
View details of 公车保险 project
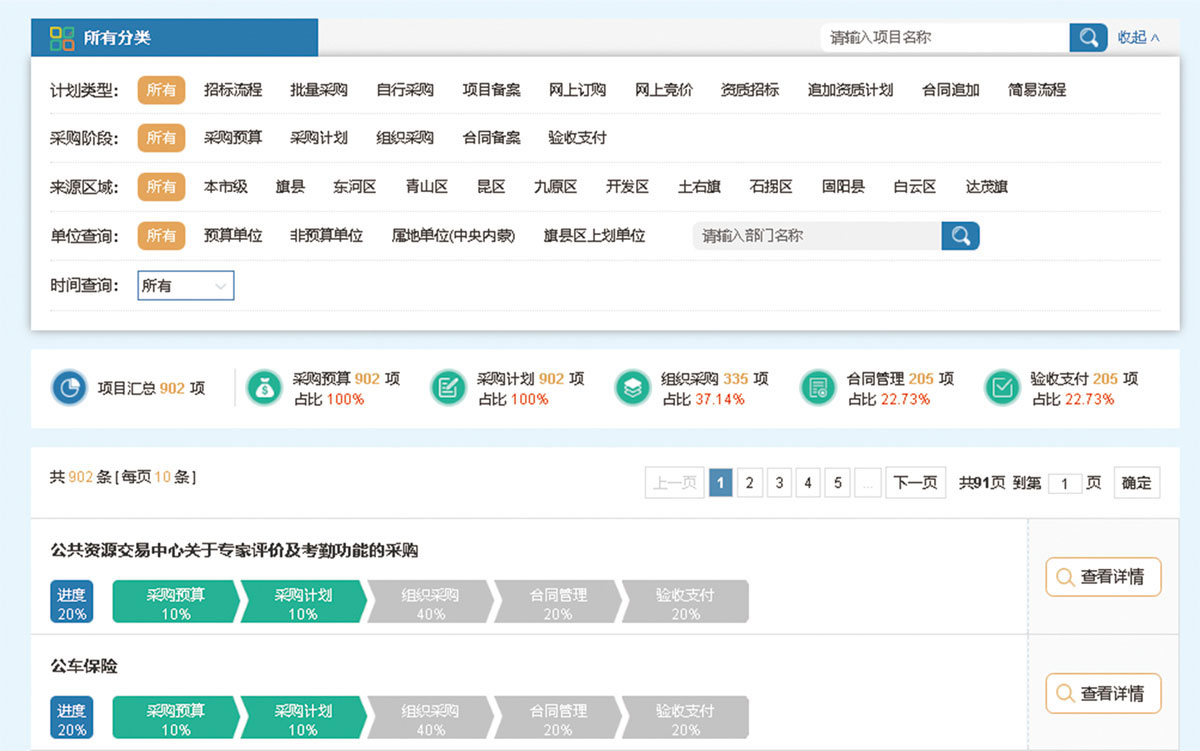click(1103, 693)
